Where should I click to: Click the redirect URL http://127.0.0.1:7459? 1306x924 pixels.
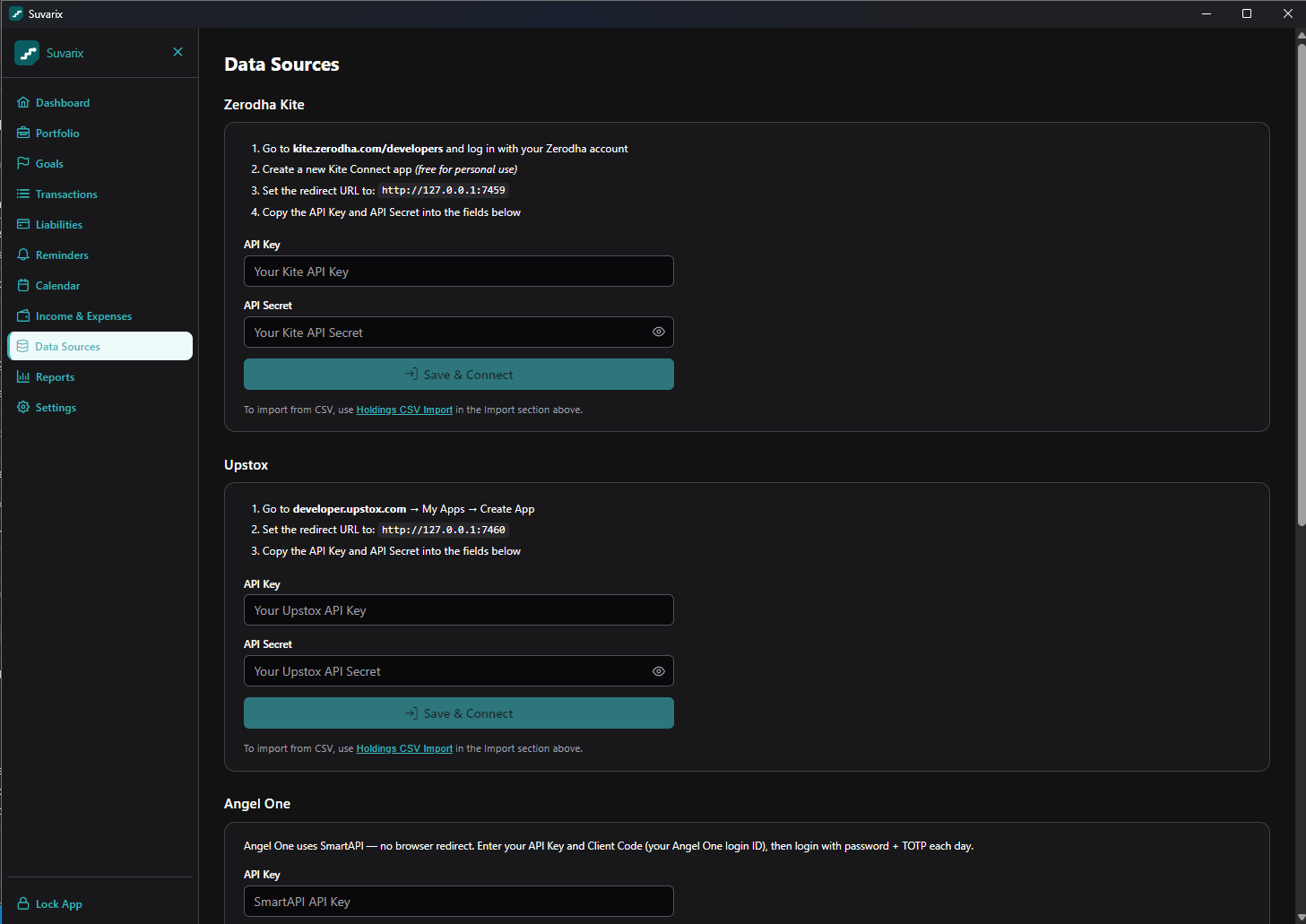(x=444, y=190)
